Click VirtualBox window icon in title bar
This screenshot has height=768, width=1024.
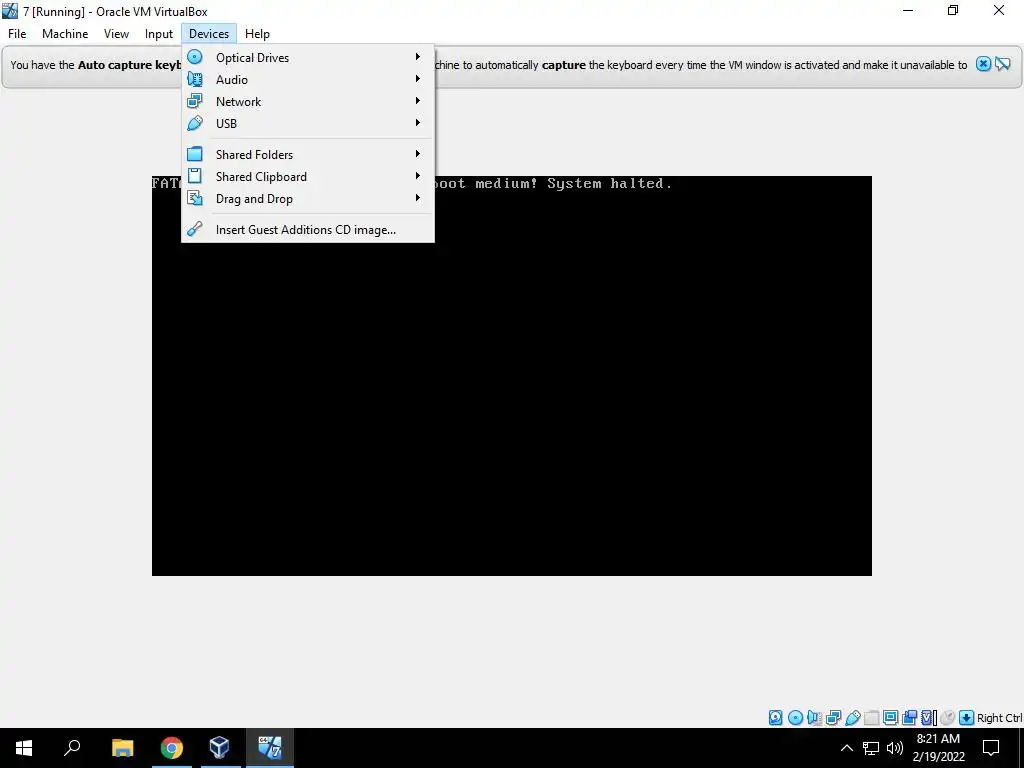pos(10,10)
